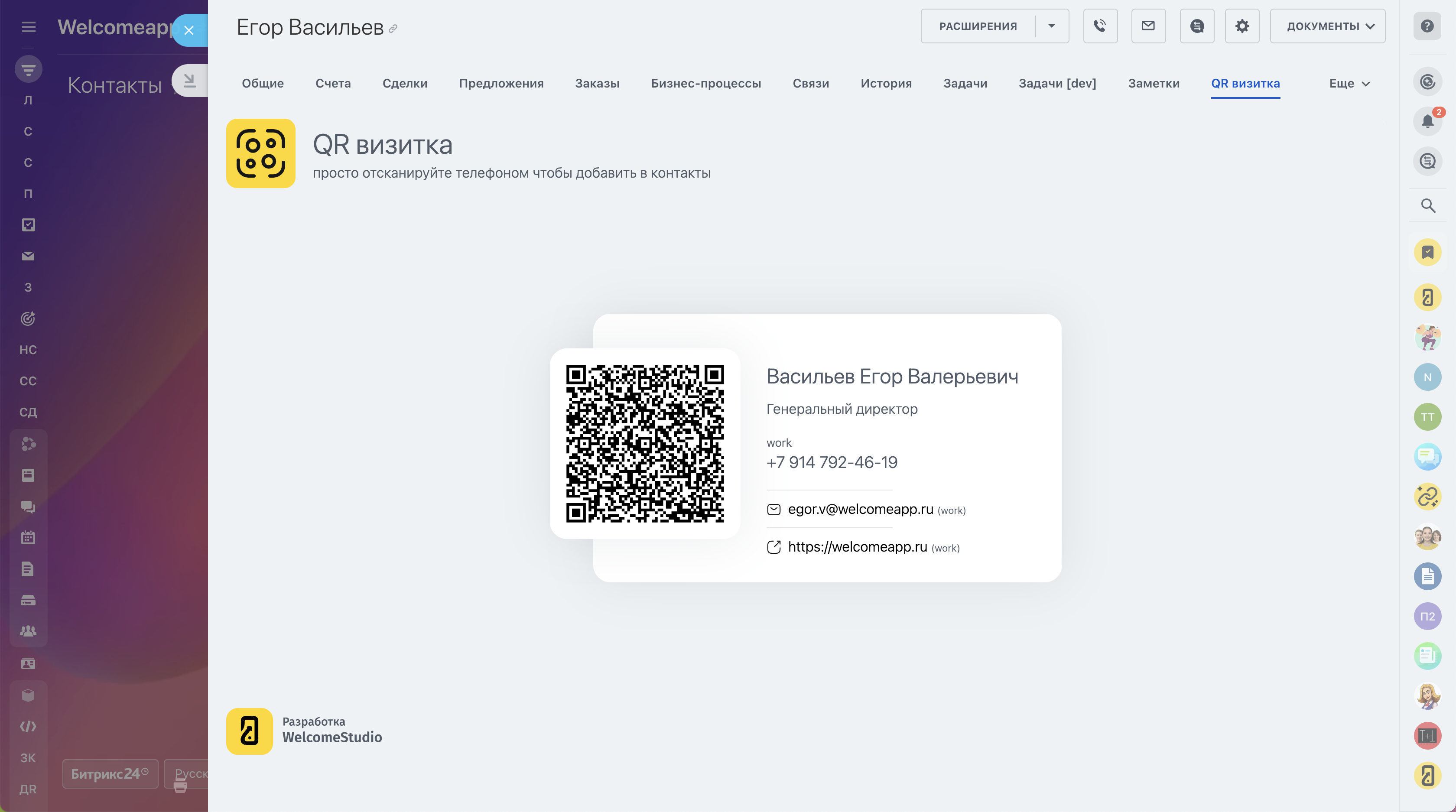Viewport: 1456px width, 812px height.
Task: Open the Документы dropdown
Action: point(1327,26)
